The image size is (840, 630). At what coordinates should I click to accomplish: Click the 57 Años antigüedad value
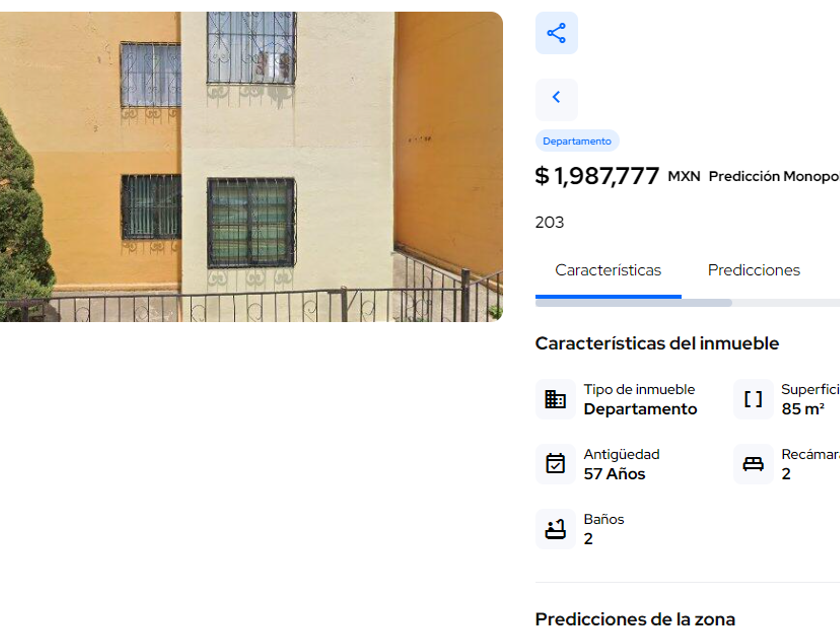(614, 474)
